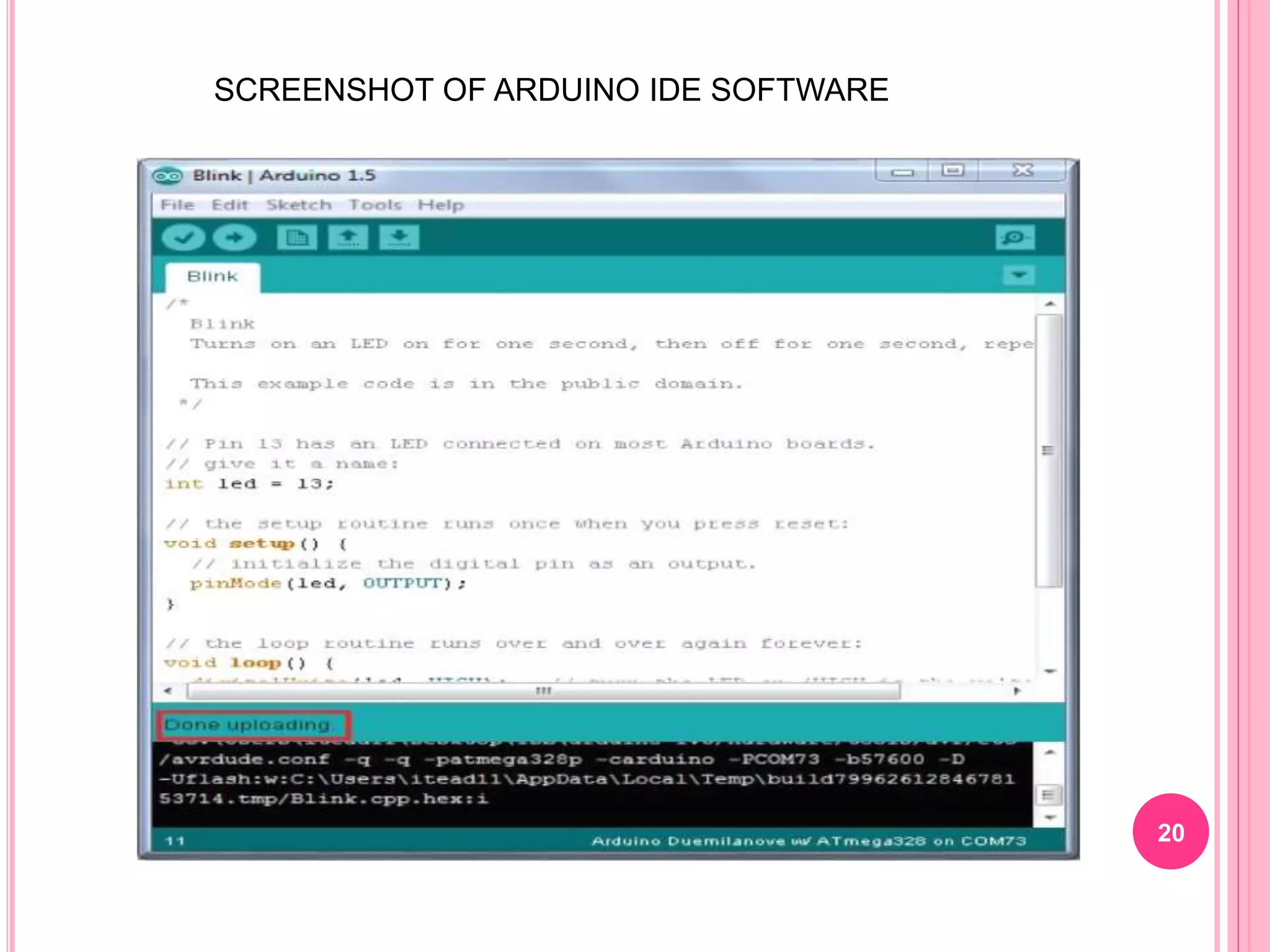Save the sketch with the Save icon
Viewport: 1270px width, 952px height.
coord(399,238)
